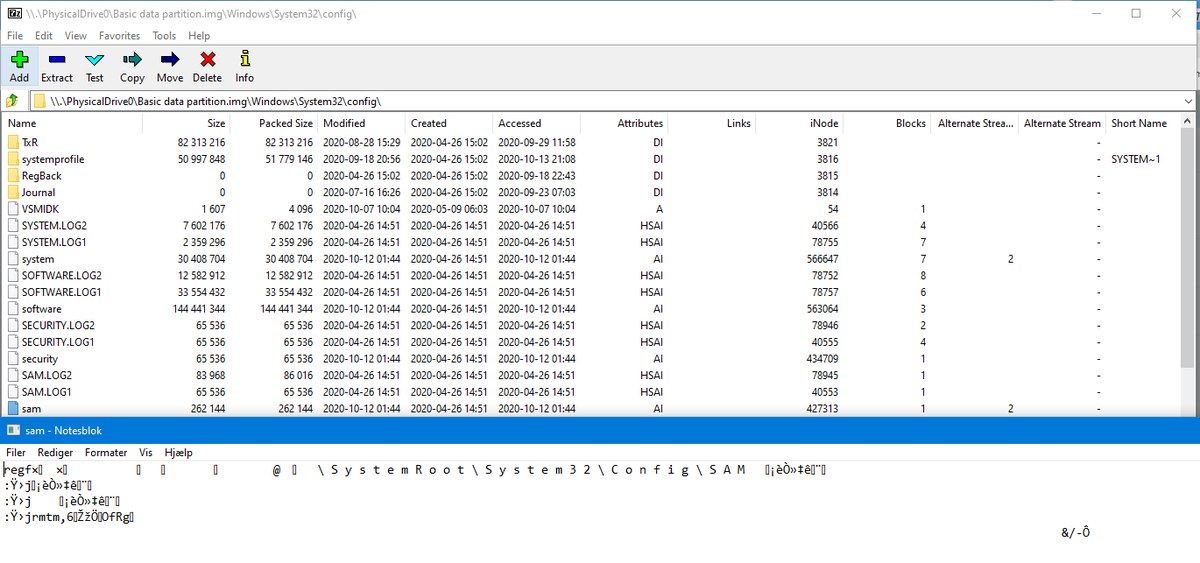This screenshot has height=563, width=1200.
Task: Select the systemprofile folder icon
Action: (x=13, y=159)
